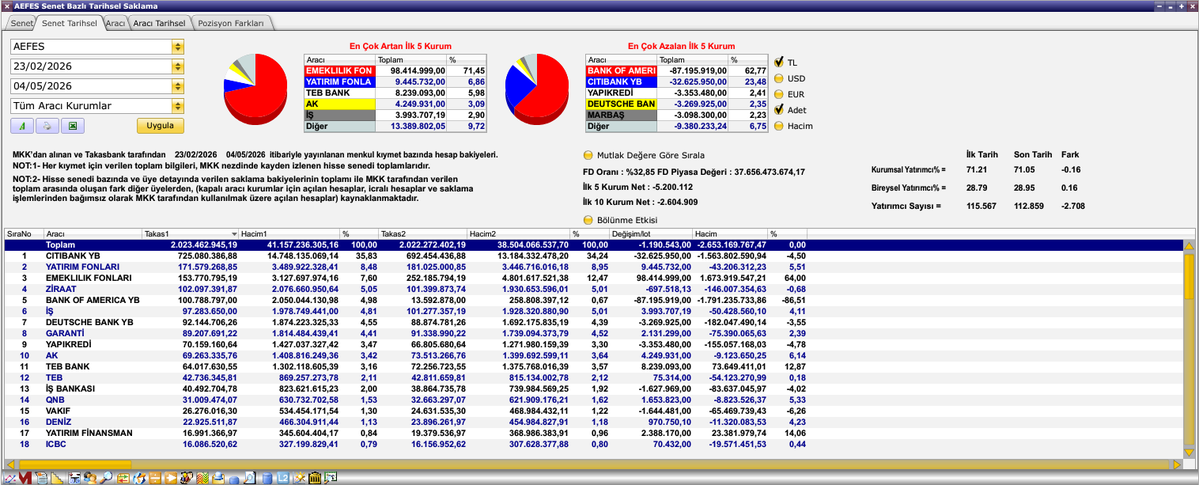Click the green font letter A button

[x=21, y=126]
